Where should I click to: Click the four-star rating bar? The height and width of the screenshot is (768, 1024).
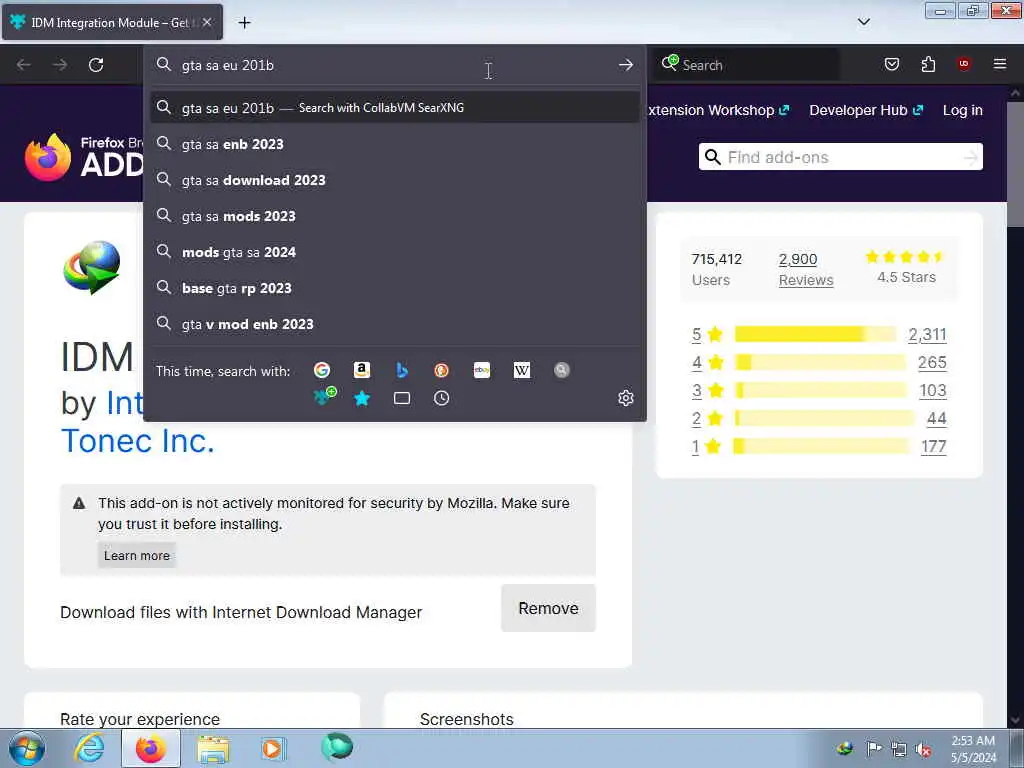(820, 362)
